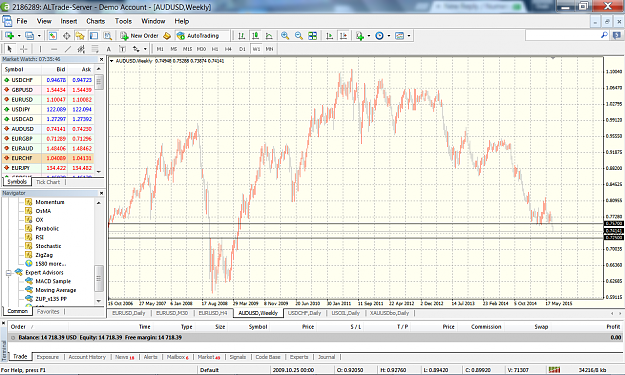Select MACD Sample expert advisor
This screenshot has width=625, height=375.
click(x=53, y=281)
